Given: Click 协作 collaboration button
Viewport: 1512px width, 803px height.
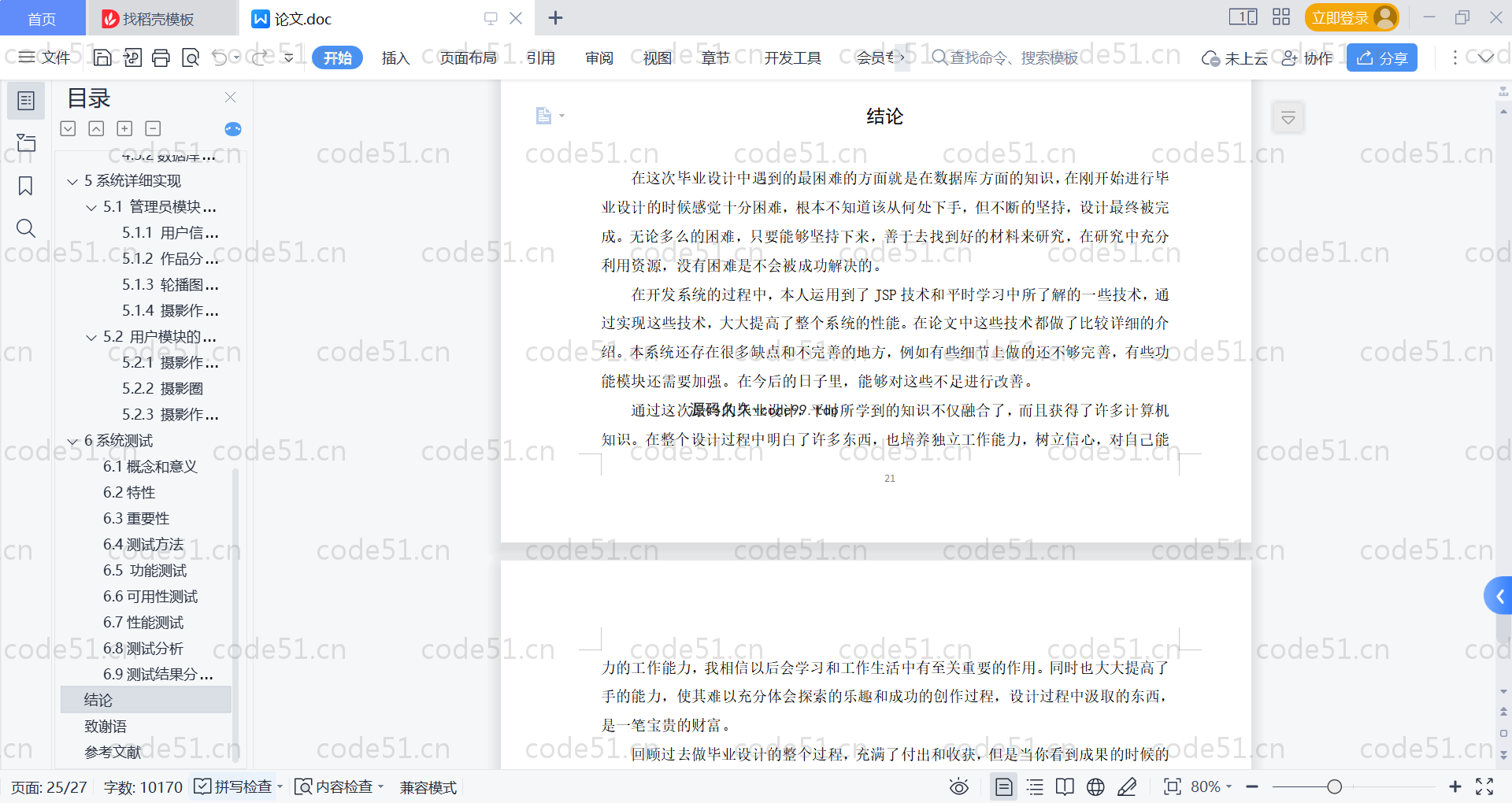Looking at the screenshot, I should point(1307,57).
